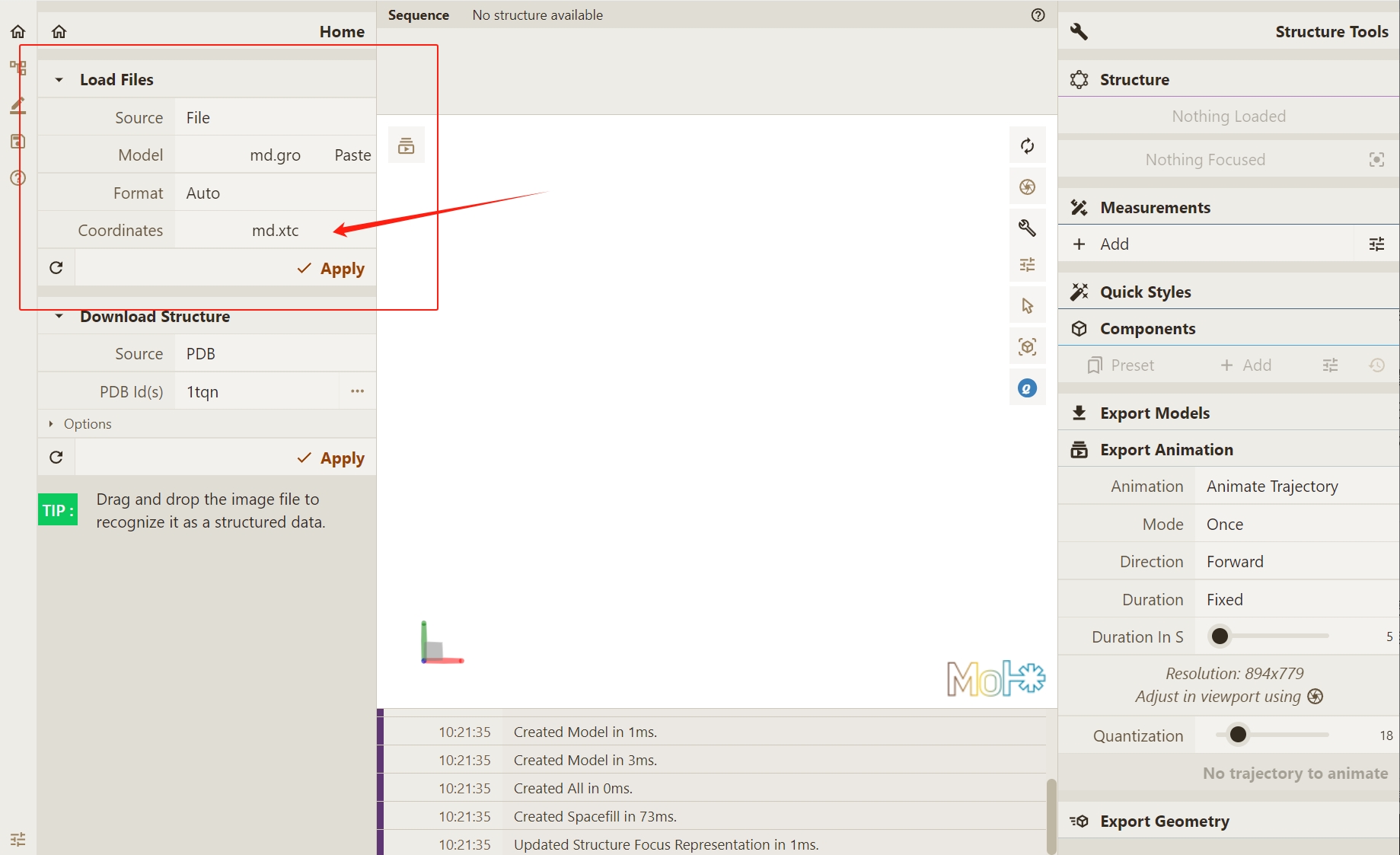Open viewport controls wrench icon
This screenshot has height=855, width=1400.
pos(1027,228)
